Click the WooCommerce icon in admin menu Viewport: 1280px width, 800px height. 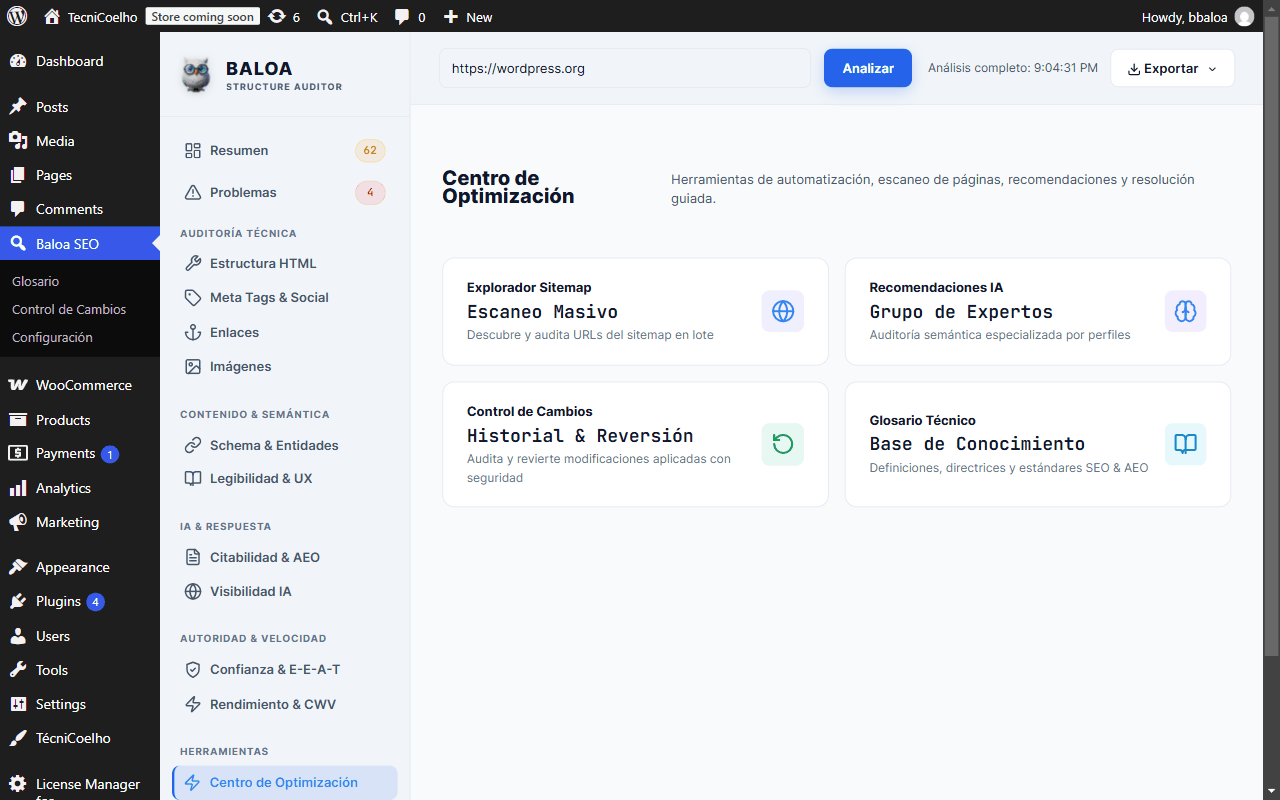pos(18,385)
